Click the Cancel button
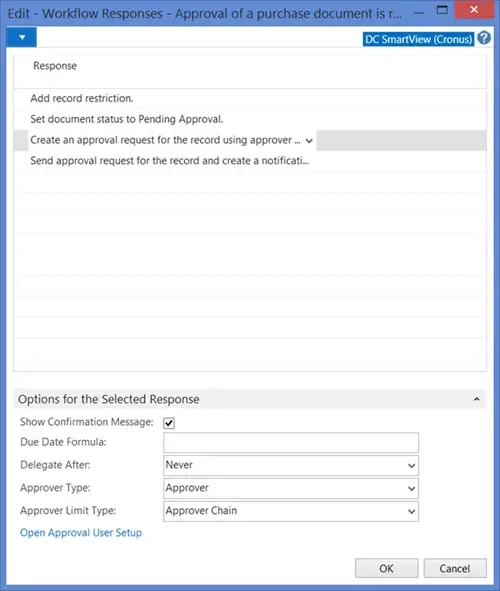The image size is (500, 591). click(x=455, y=568)
